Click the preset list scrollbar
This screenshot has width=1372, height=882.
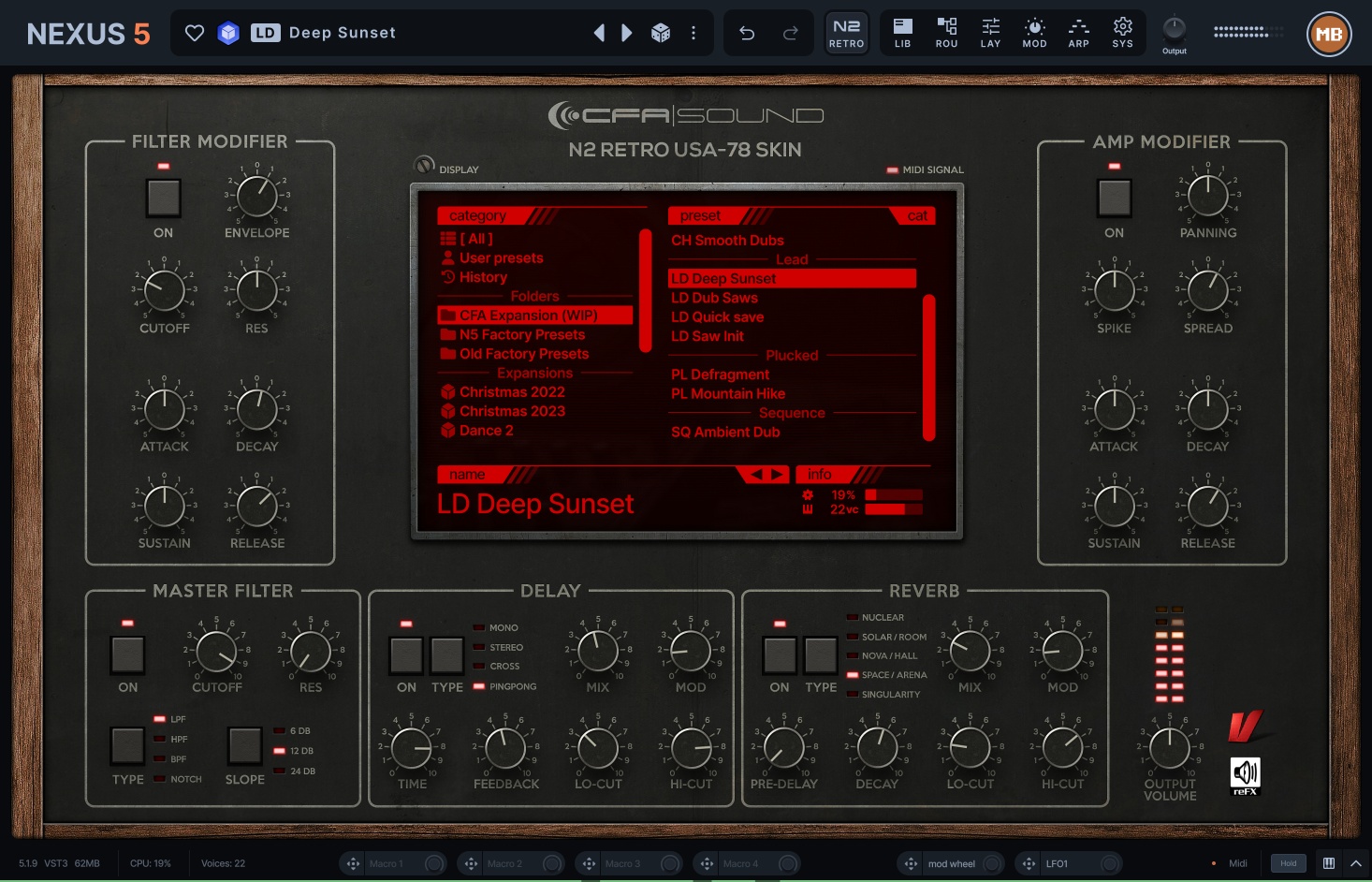929,367
